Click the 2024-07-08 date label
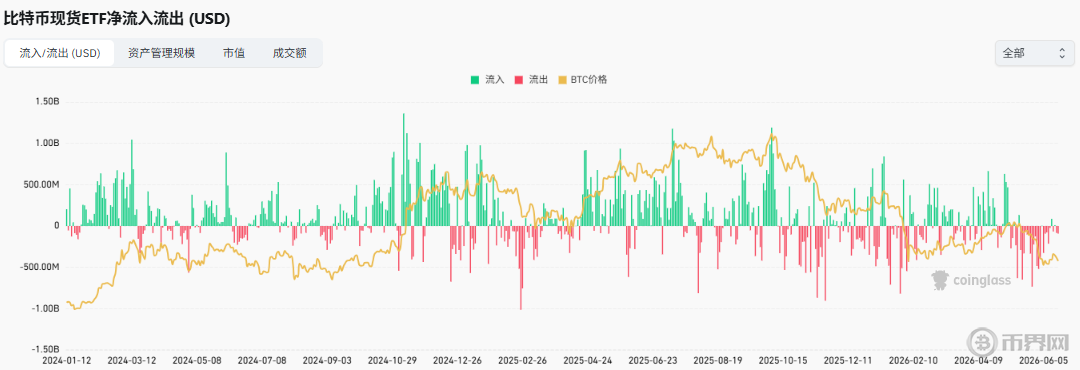This screenshot has height=370, width=1080. [x=262, y=360]
